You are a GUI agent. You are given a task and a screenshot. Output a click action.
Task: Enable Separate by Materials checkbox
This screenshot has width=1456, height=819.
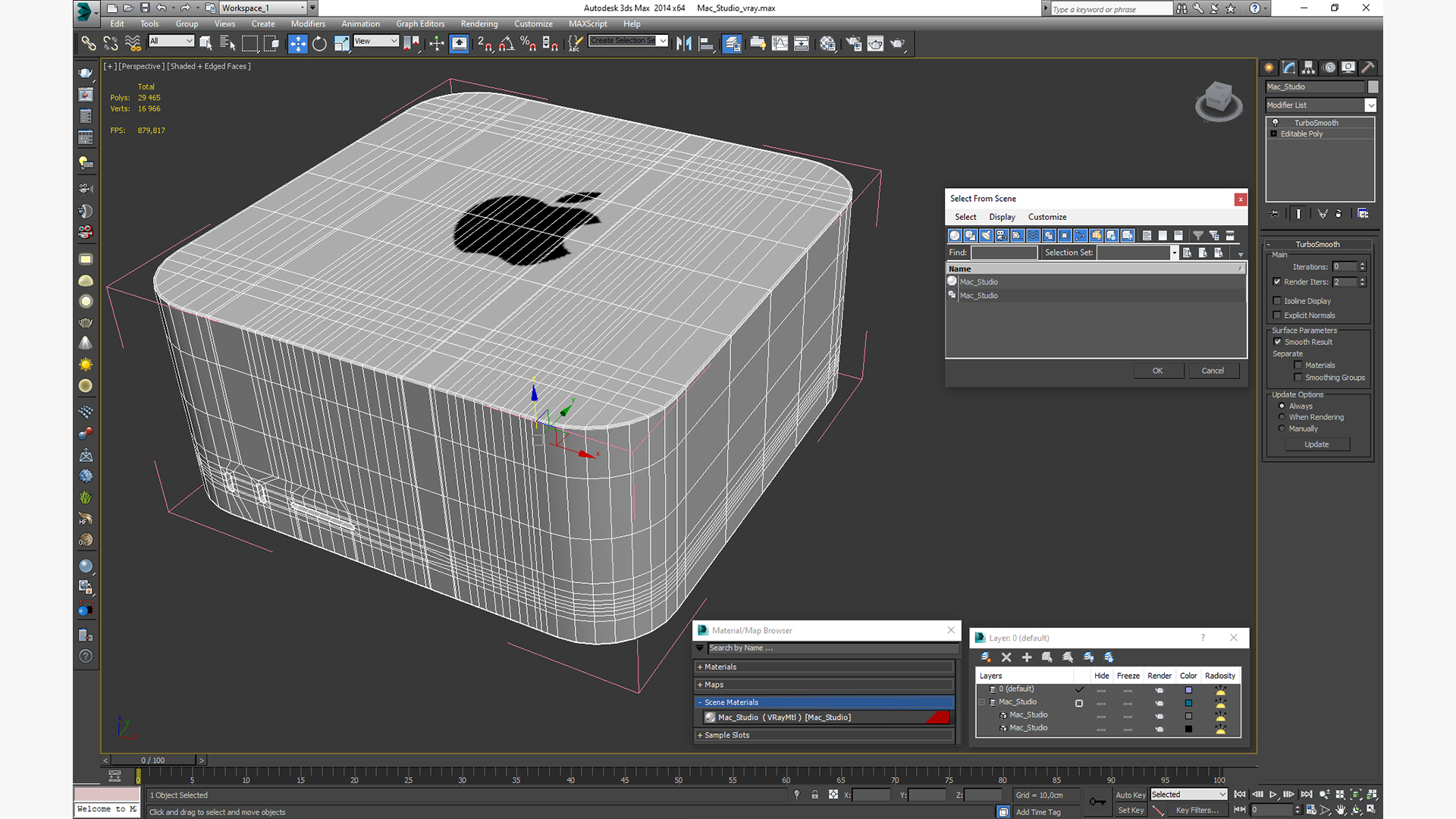pyautogui.click(x=1298, y=366)
